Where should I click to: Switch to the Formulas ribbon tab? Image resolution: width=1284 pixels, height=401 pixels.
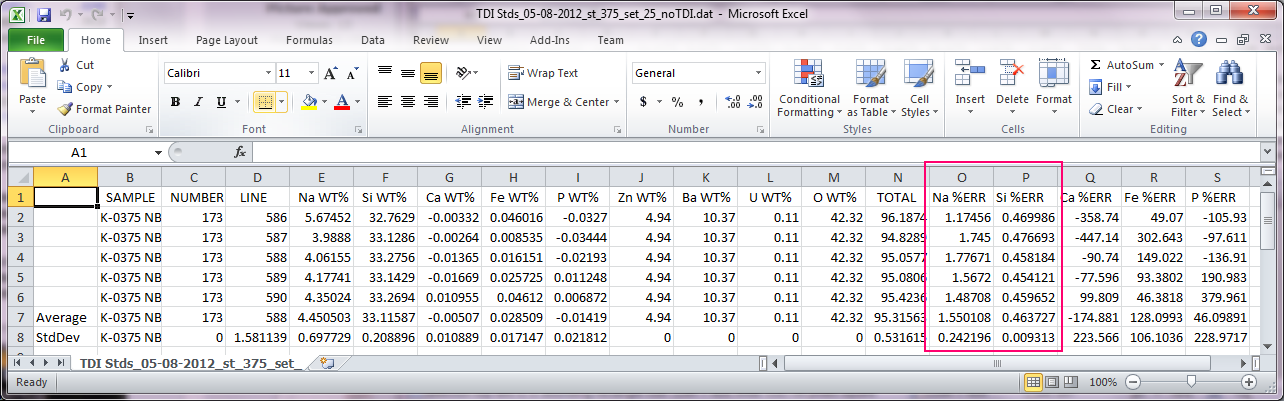tap(309, 40)
